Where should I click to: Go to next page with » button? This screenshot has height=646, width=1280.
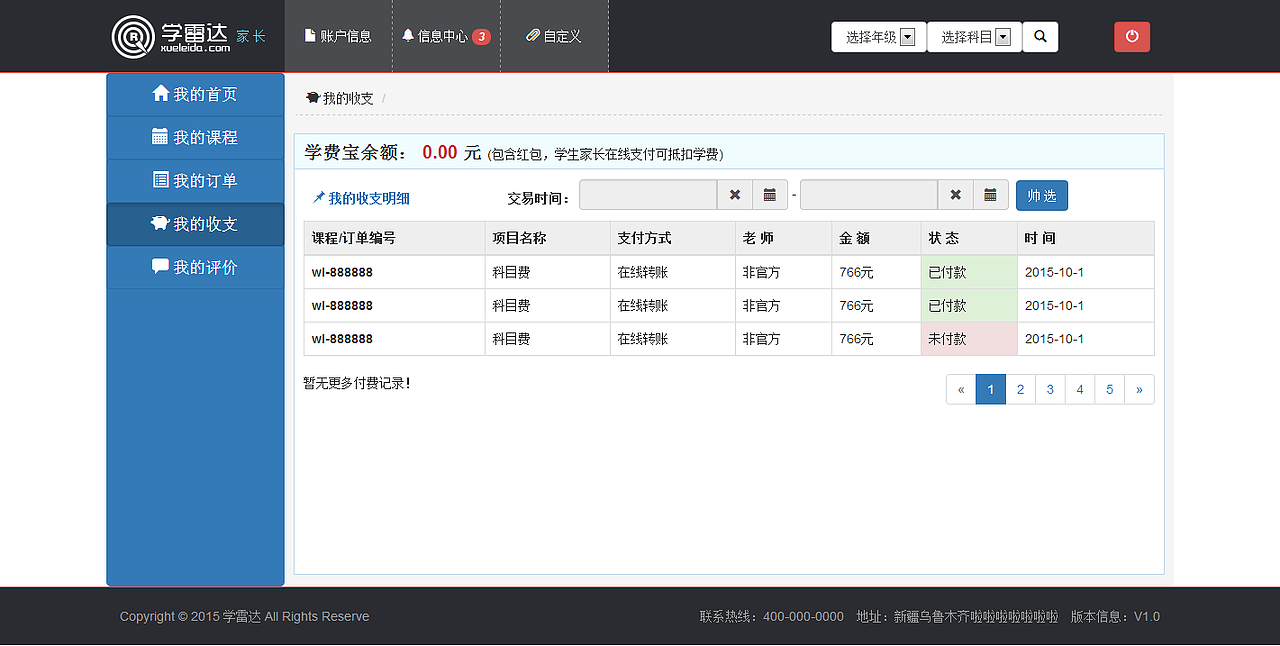(1139, 390)
